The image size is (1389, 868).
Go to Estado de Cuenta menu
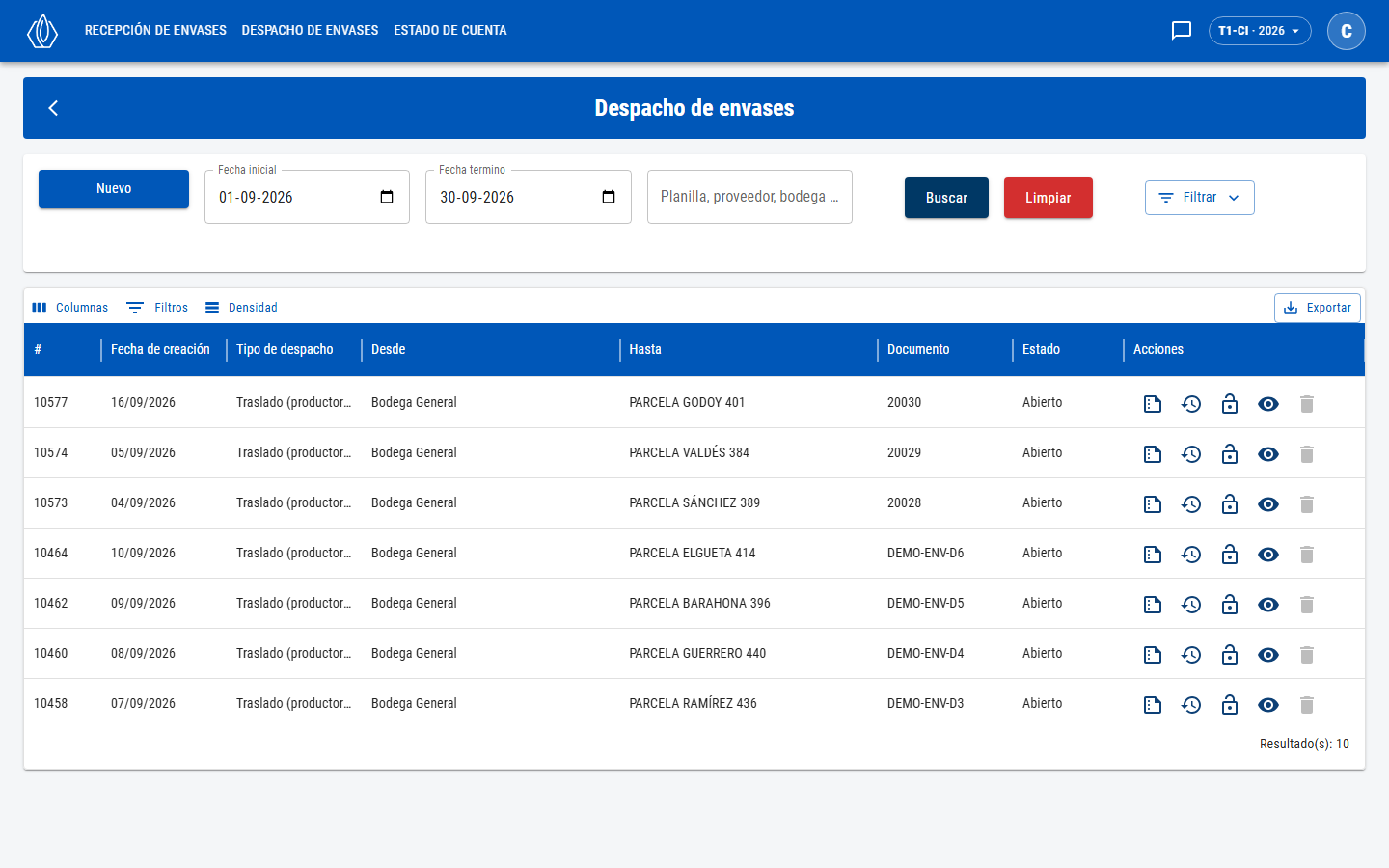(x=450, y=31)
